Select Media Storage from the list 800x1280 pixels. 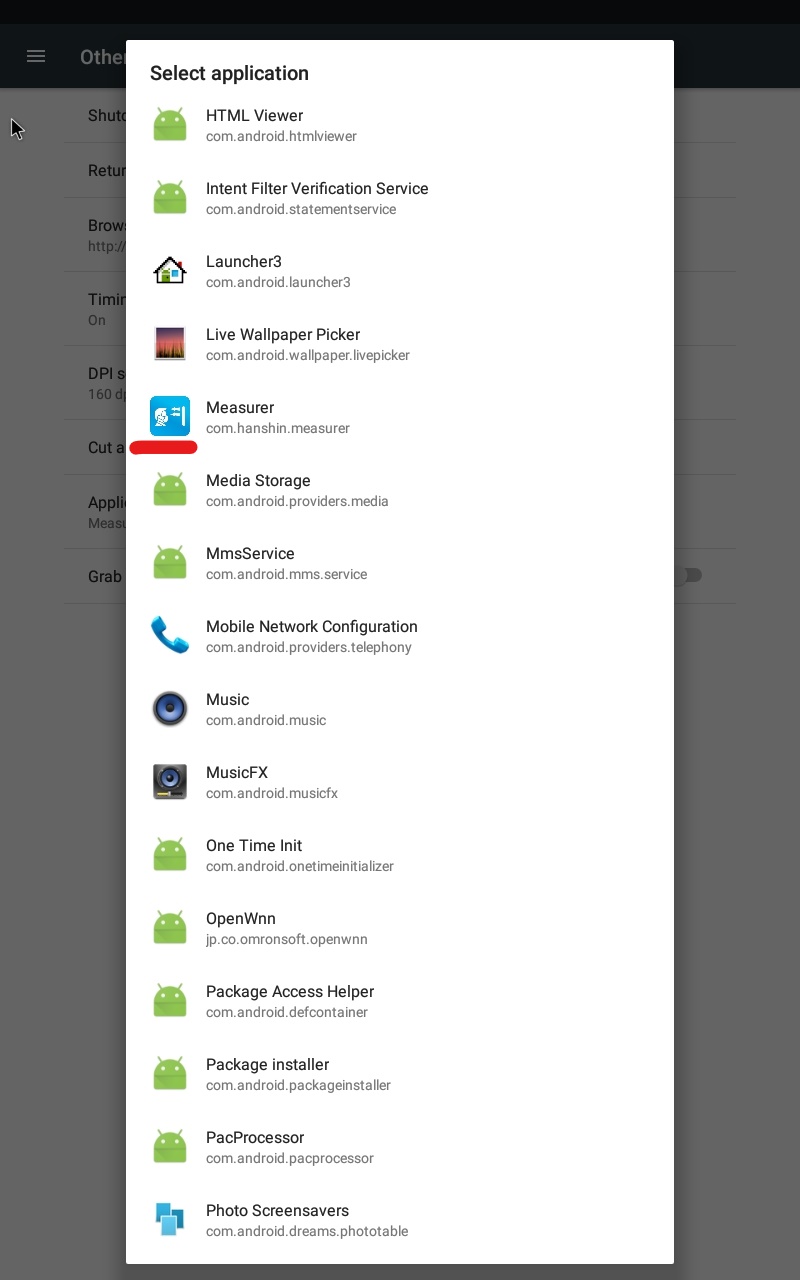coord(400,490)
